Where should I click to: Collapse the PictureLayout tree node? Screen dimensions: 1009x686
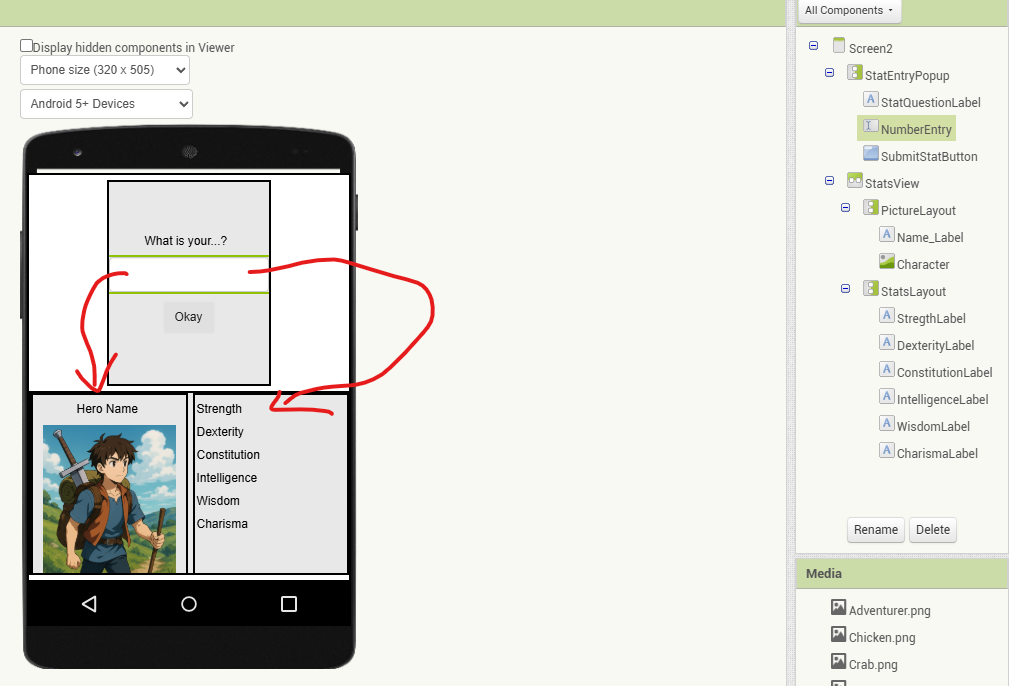tap(846, 208)
